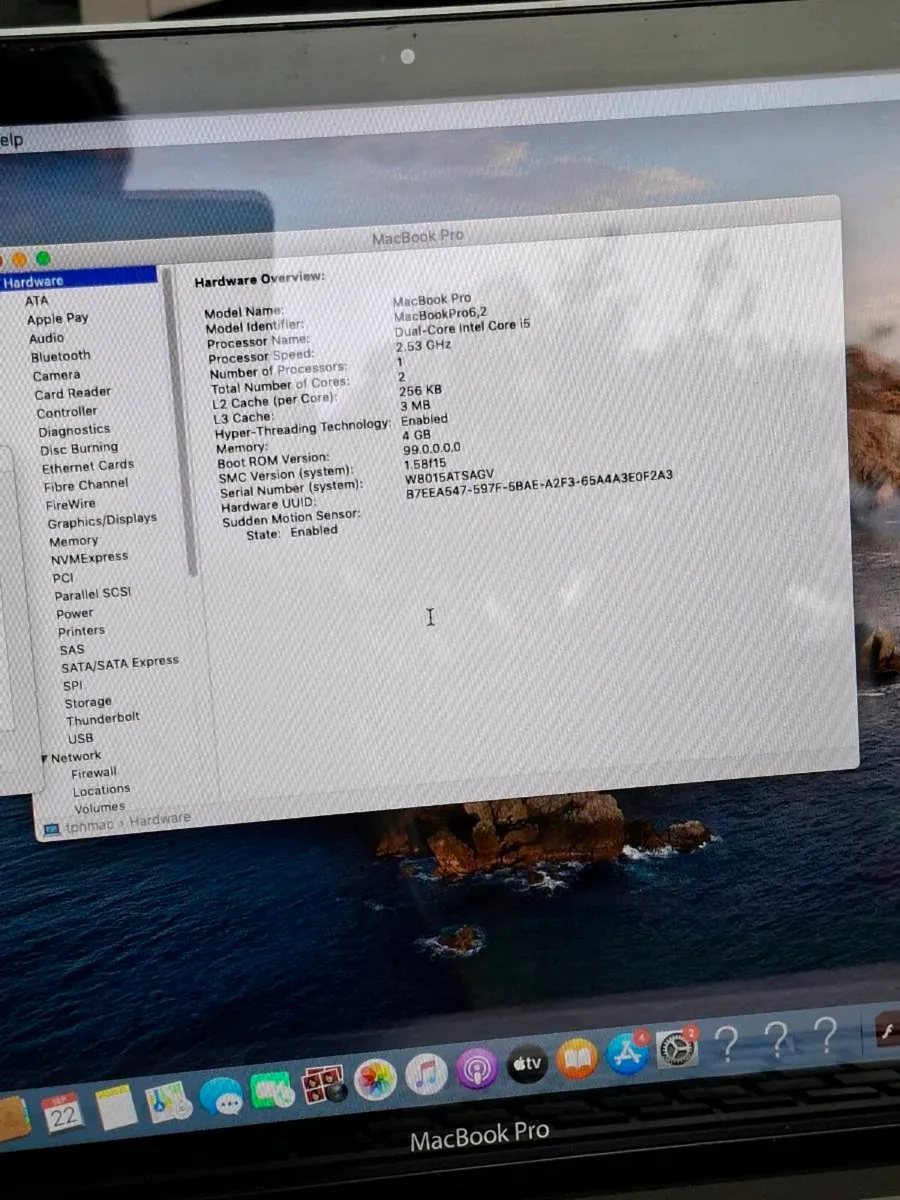This screenshot has width=900, height=1200.
Task: Open the Notes app in Dock
Action: point(116,1107)
